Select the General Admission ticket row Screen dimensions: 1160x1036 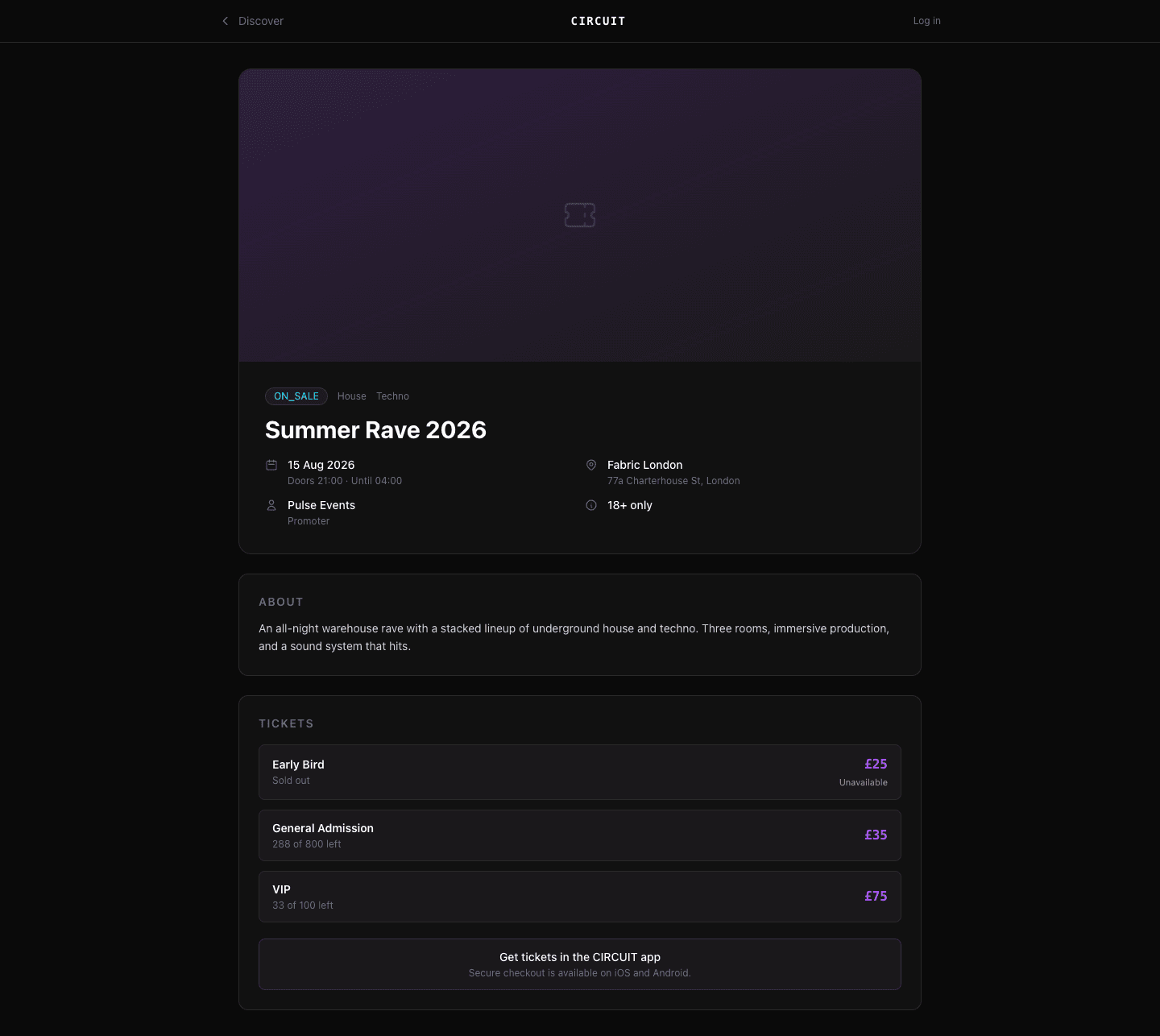pos(580,835)
